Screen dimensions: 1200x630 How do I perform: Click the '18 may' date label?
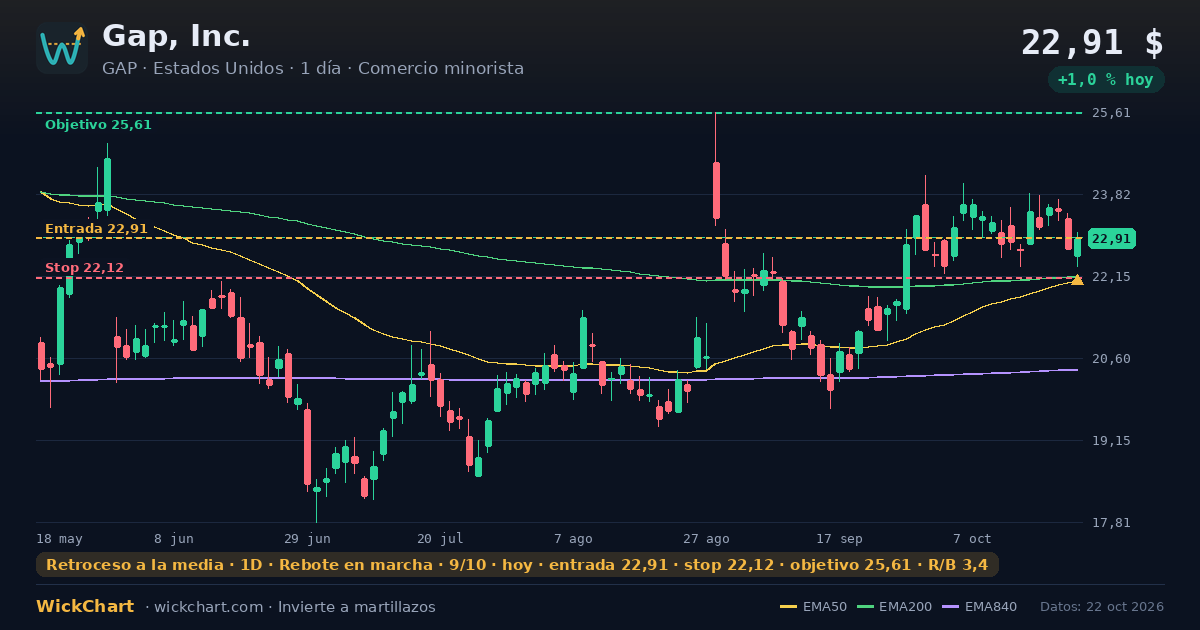click(60, 538)
